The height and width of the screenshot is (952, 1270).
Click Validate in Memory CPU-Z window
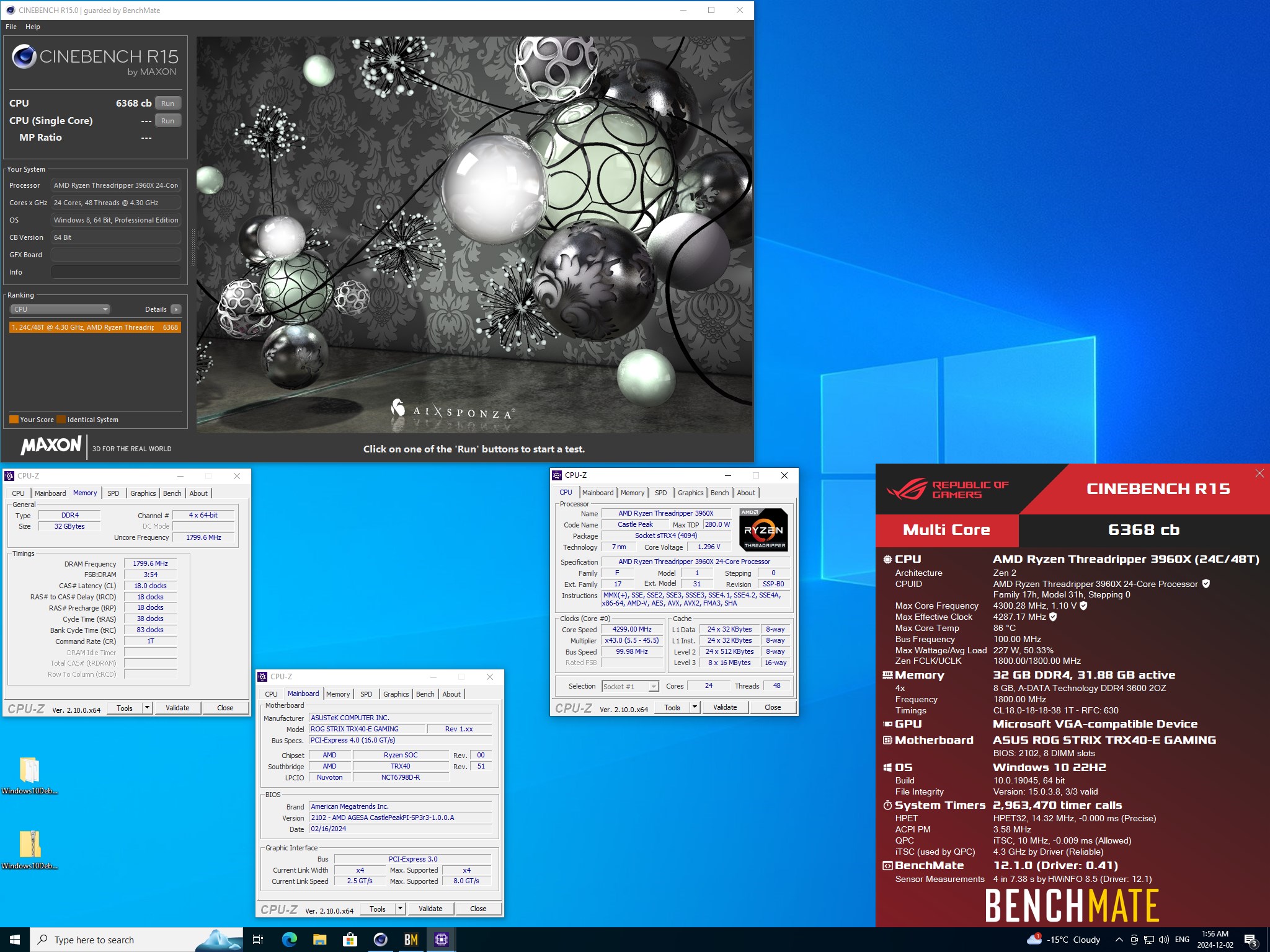pyautogui.click(x=177, y=708)
